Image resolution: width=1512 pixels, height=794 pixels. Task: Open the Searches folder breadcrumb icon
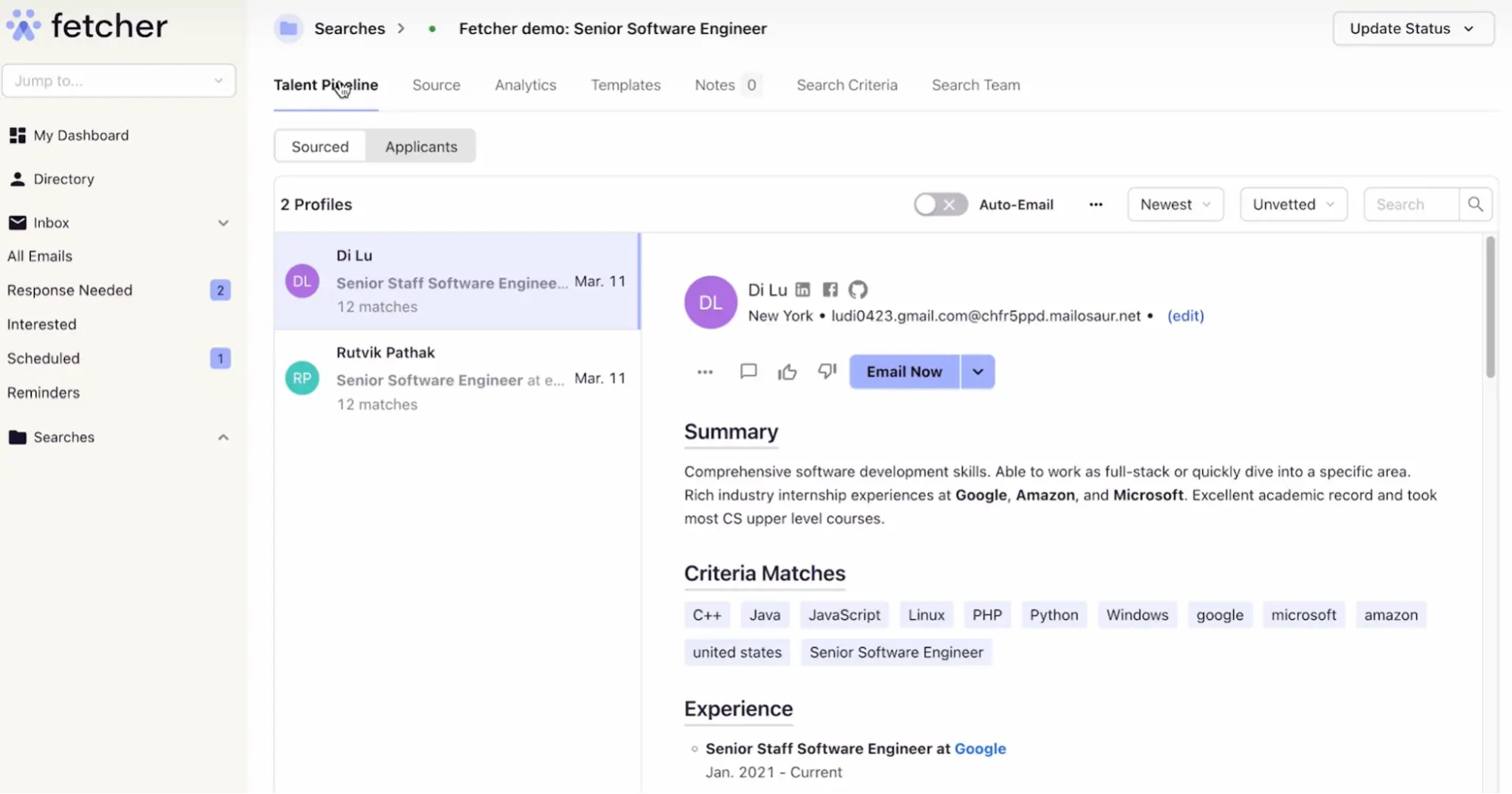coord(288,29)
